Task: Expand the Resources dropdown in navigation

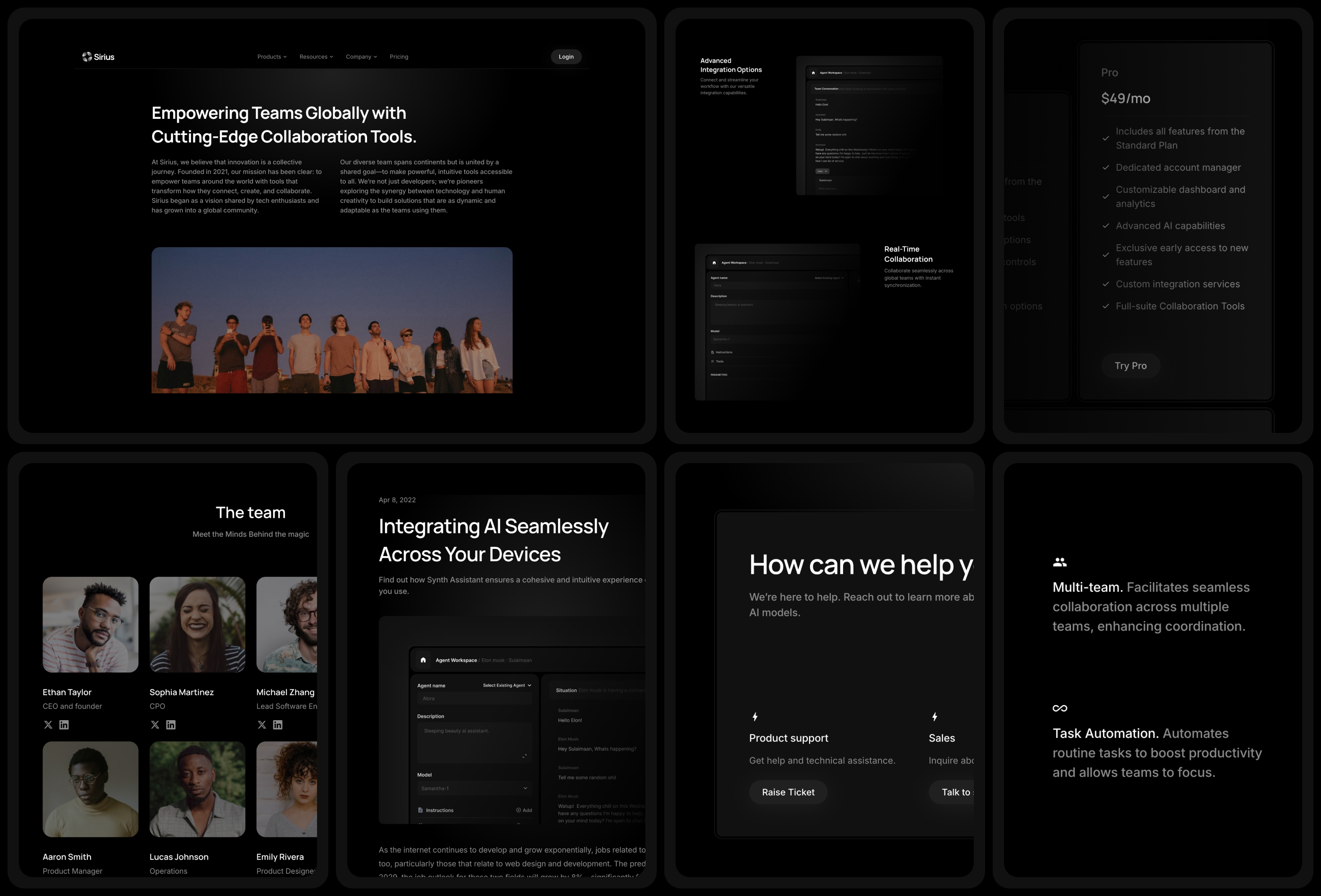Action: click(316, 56)
